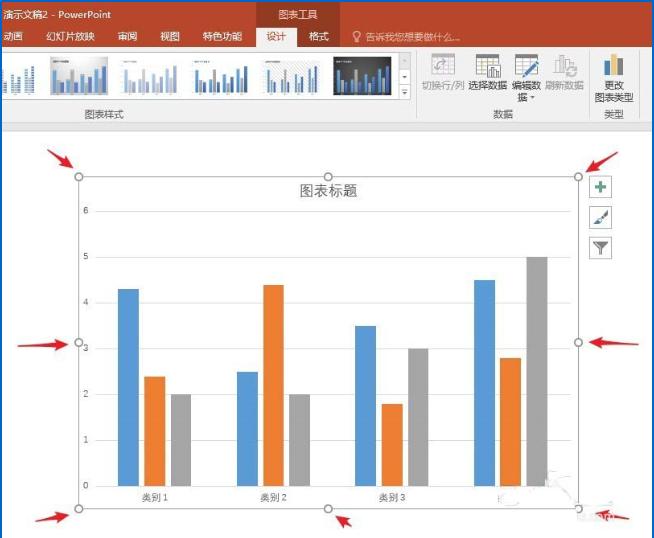Click the 图表标题 chart title text
This screenshot has height=538, width=654.
pos(328,191)
